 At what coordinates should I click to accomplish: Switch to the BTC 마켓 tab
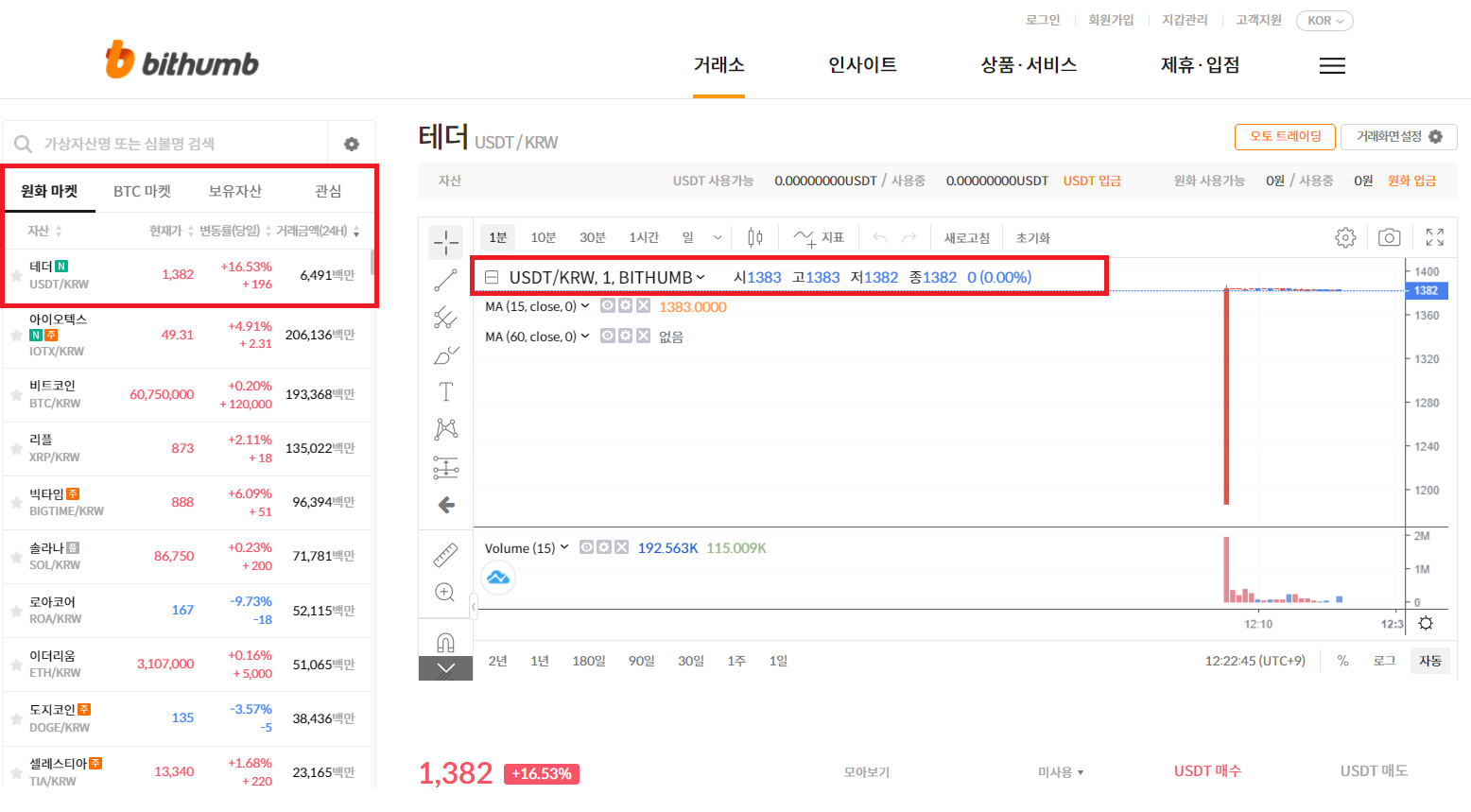point(142,191)
